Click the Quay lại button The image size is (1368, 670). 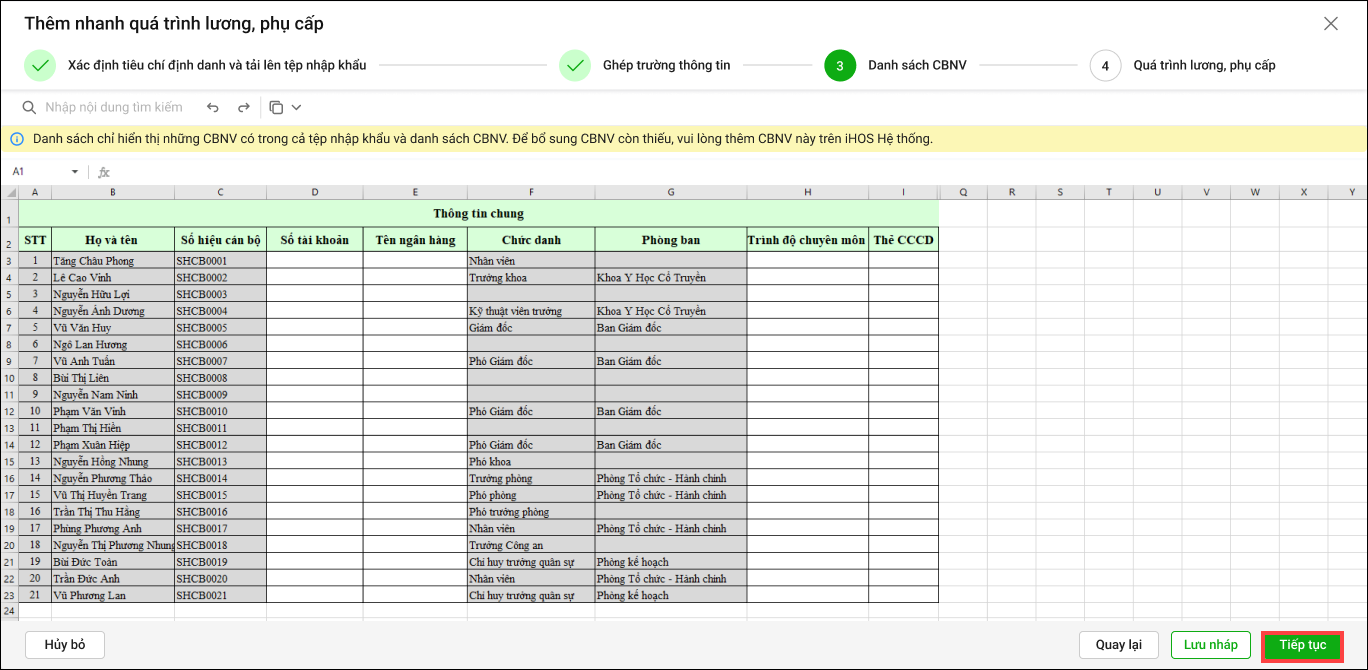click(1118, 645)
